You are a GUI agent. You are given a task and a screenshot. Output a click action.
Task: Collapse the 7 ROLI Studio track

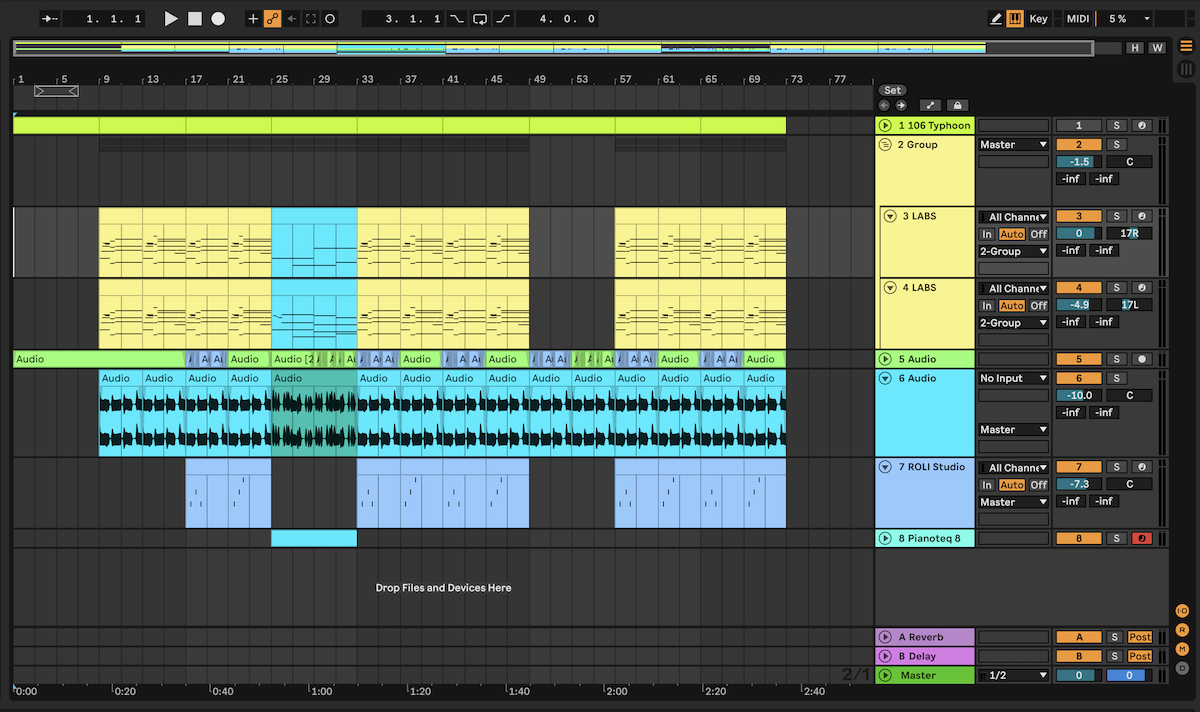(885, 467)
